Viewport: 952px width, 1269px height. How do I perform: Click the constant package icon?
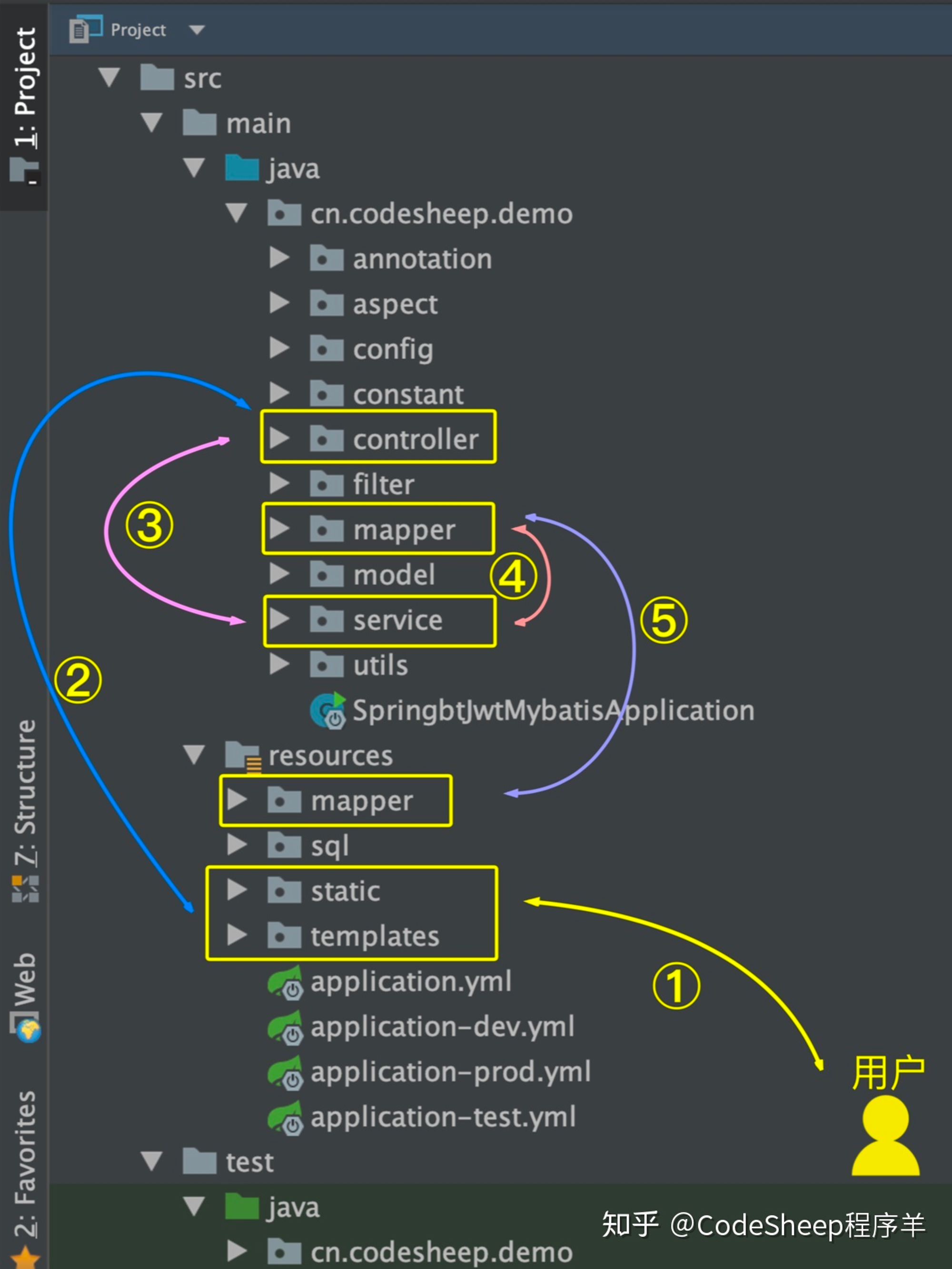(x=327, y=393)
